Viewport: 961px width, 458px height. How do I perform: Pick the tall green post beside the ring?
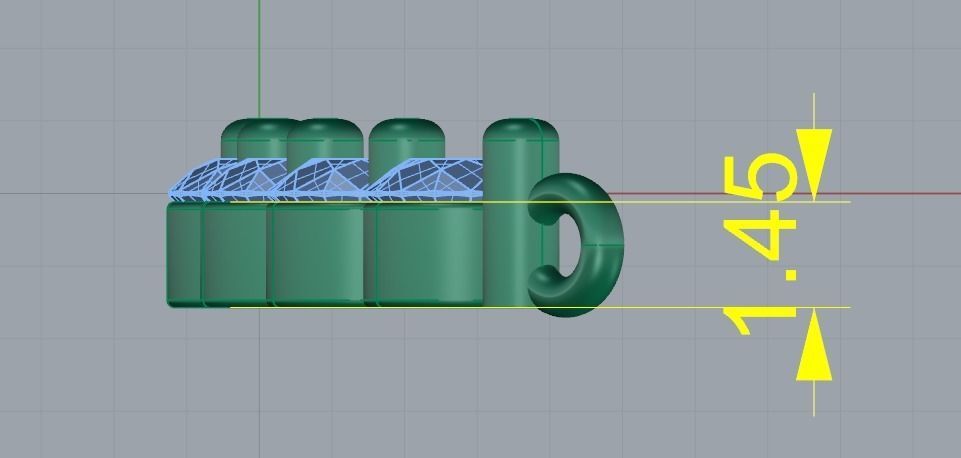pyautogui.click(x=520, y=212)
